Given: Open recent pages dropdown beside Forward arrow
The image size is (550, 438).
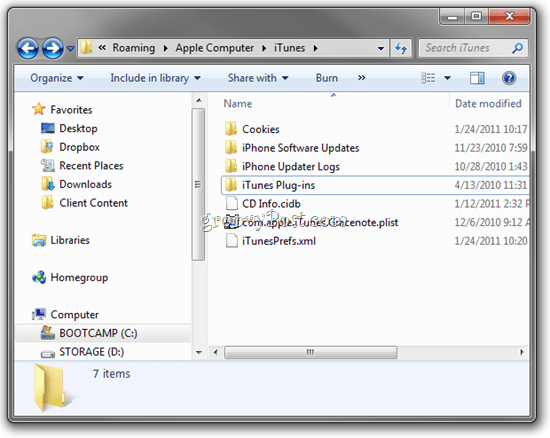Looking at the screenshot, I should (71, 48).
